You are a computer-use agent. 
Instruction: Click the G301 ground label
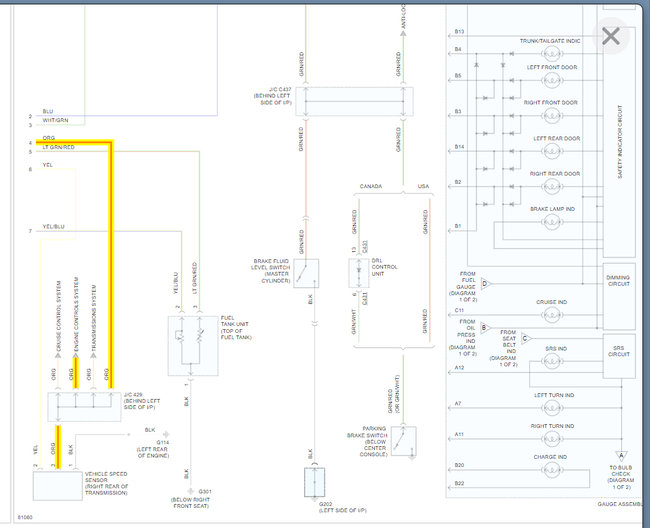[x=205, y=492]
